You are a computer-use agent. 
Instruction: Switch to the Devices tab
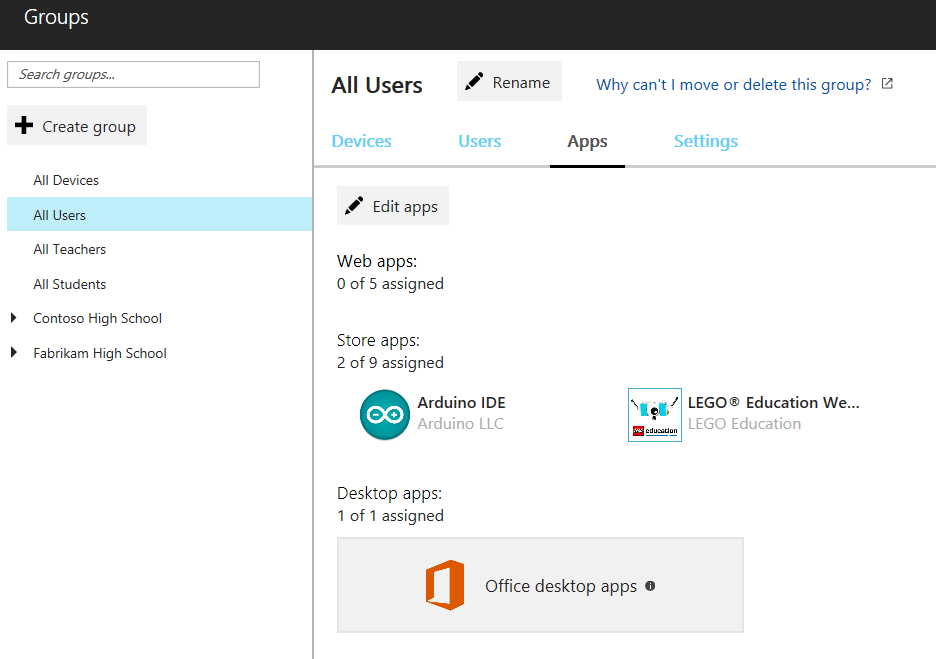[x=361, y=141]
